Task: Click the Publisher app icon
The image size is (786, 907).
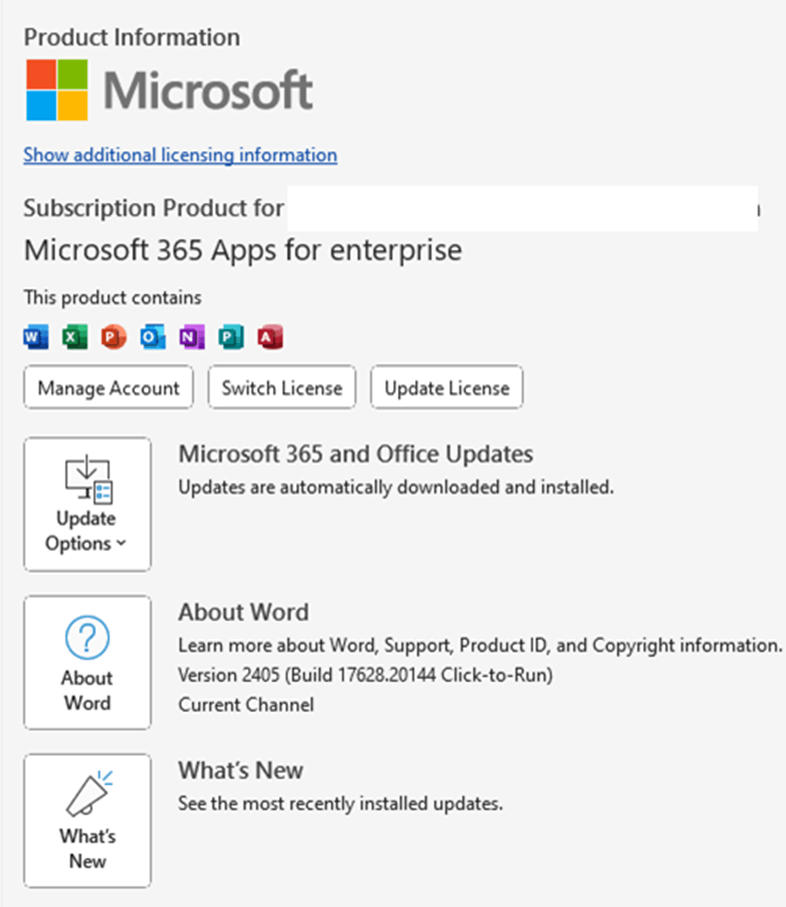Action: coord(230,338)
